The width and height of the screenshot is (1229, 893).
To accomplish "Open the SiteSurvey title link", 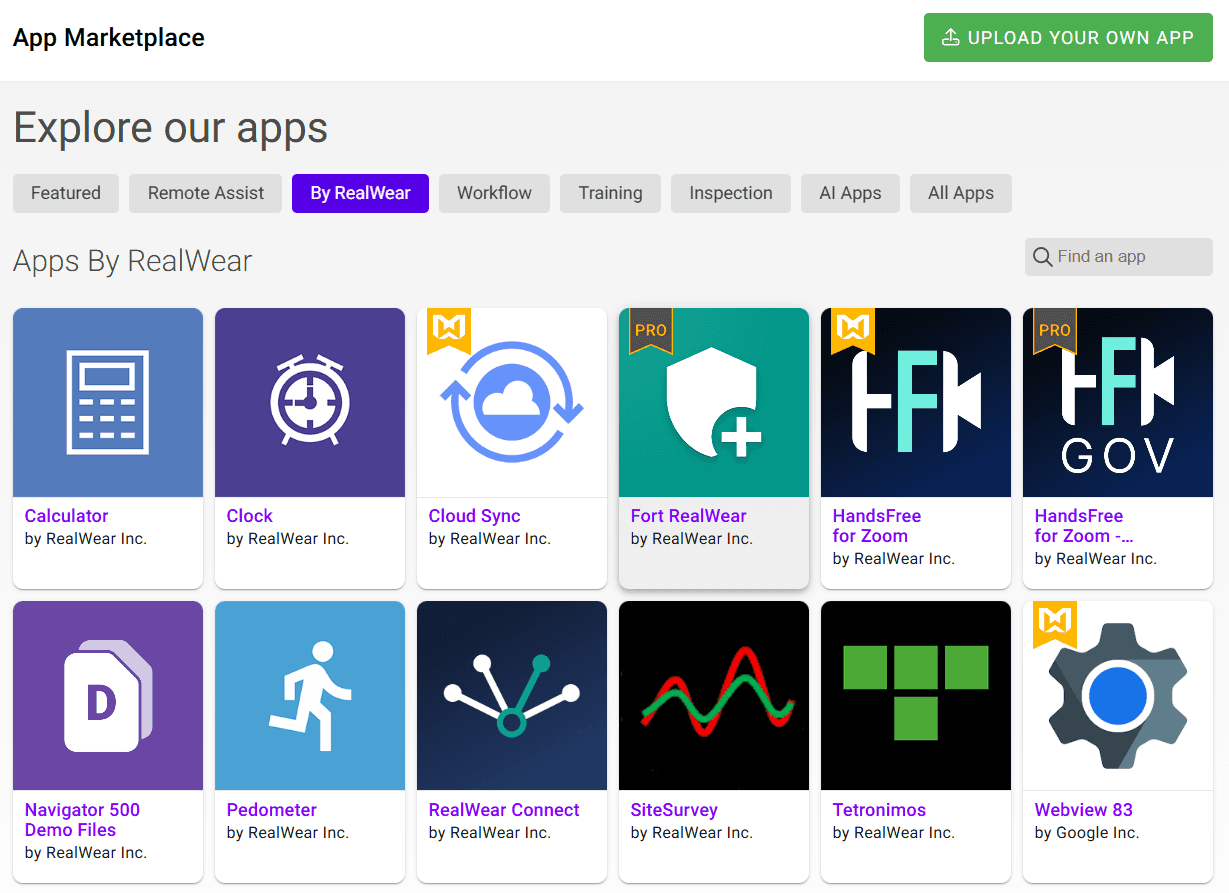I will [674, 810].
